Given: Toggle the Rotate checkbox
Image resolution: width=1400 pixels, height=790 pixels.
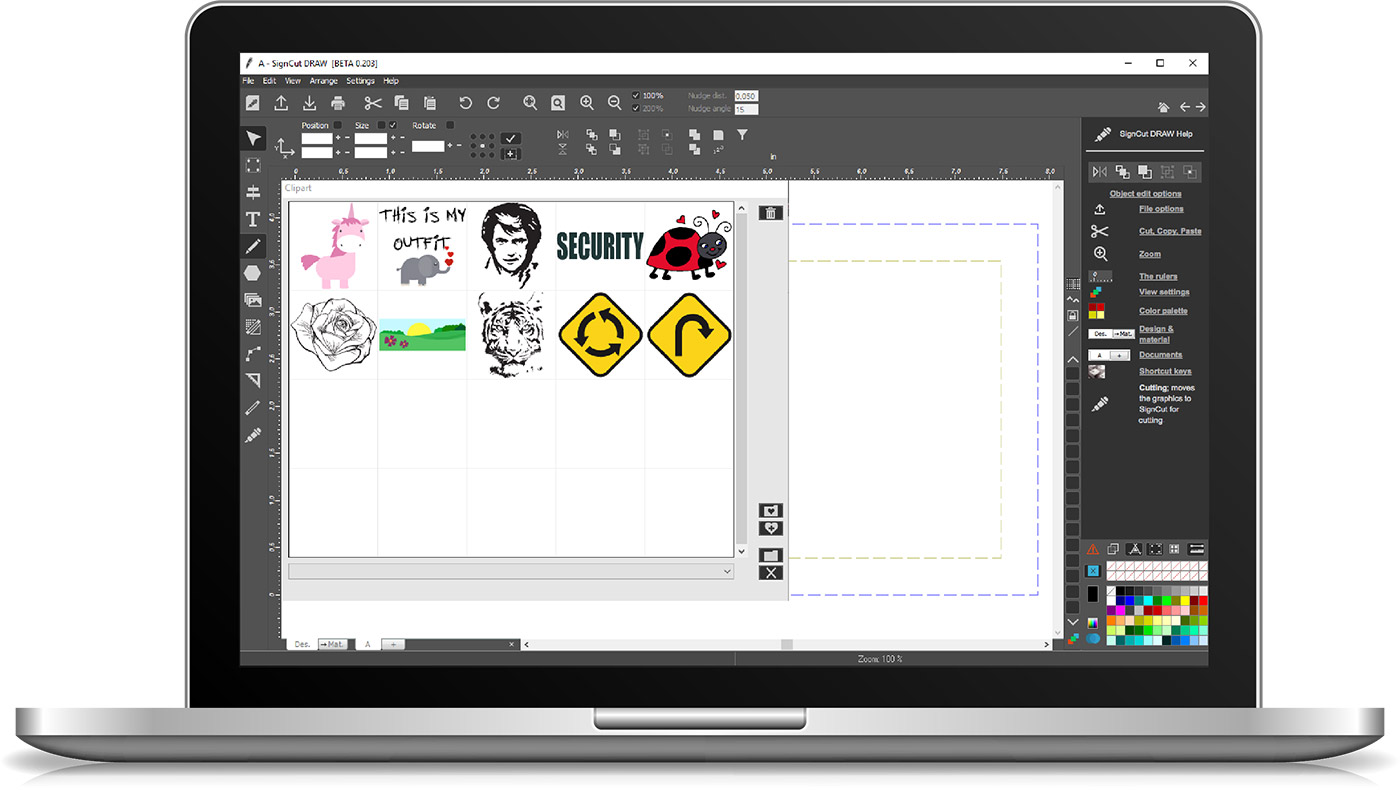Looking at the screenshot, I should coord(450,125).
